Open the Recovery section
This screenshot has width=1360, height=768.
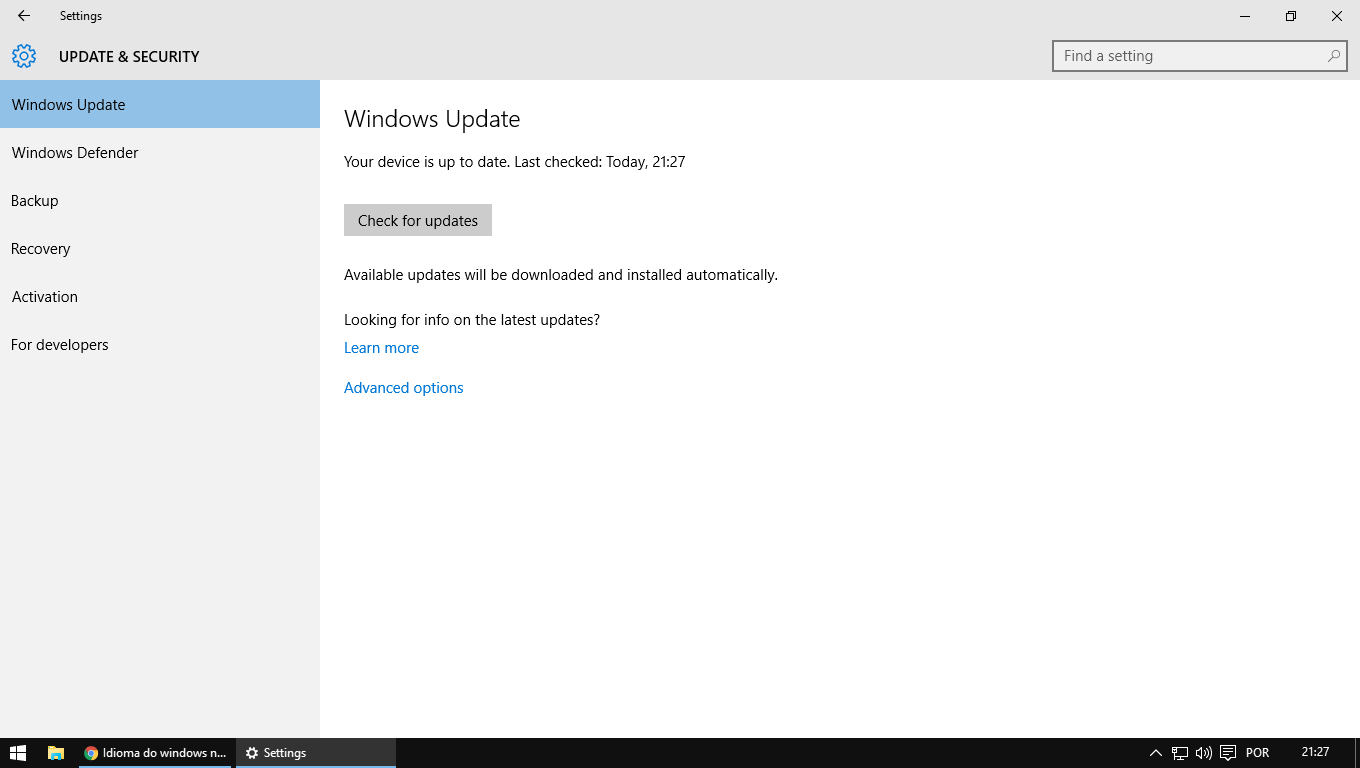pos(160,248)
